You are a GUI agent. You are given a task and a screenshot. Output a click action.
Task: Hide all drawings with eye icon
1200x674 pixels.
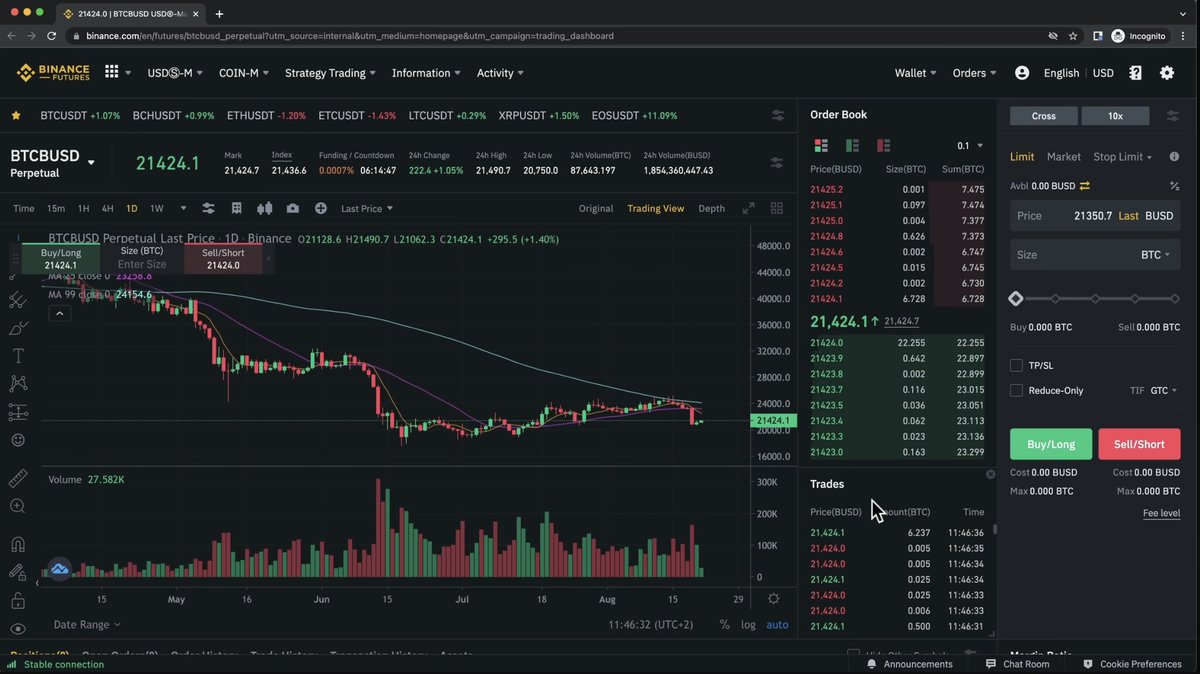17,629
